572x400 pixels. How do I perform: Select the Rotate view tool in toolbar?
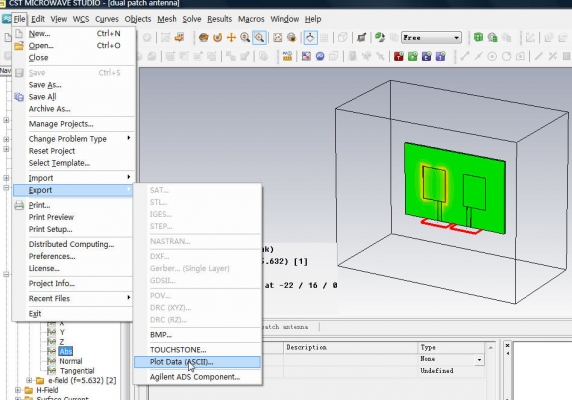click(x=204, y=37)
